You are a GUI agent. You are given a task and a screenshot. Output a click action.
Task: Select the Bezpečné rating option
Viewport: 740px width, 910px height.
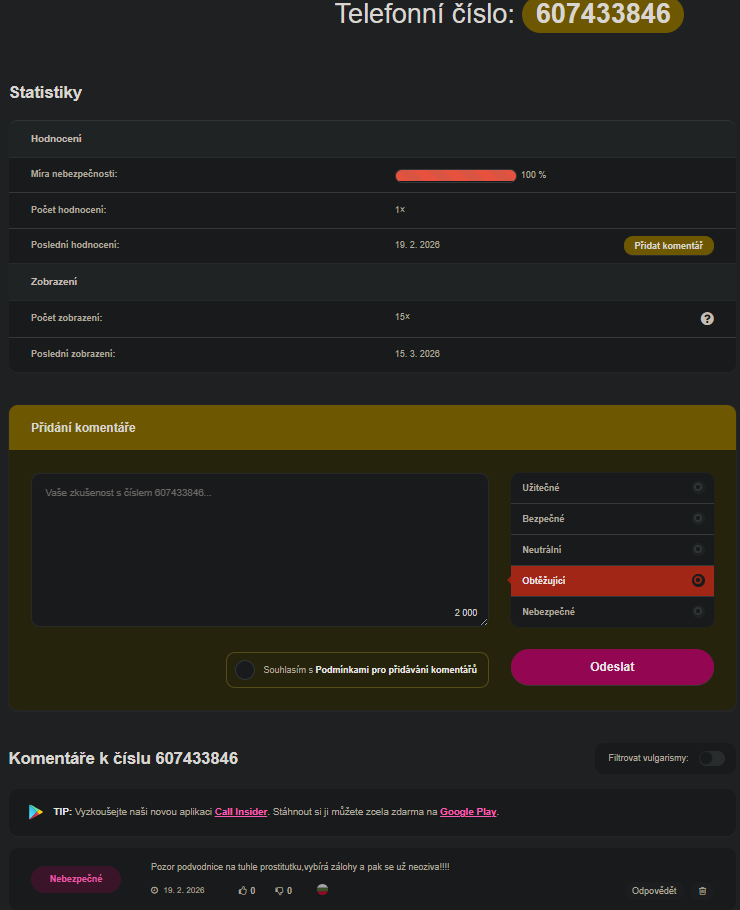pos(612,519)
